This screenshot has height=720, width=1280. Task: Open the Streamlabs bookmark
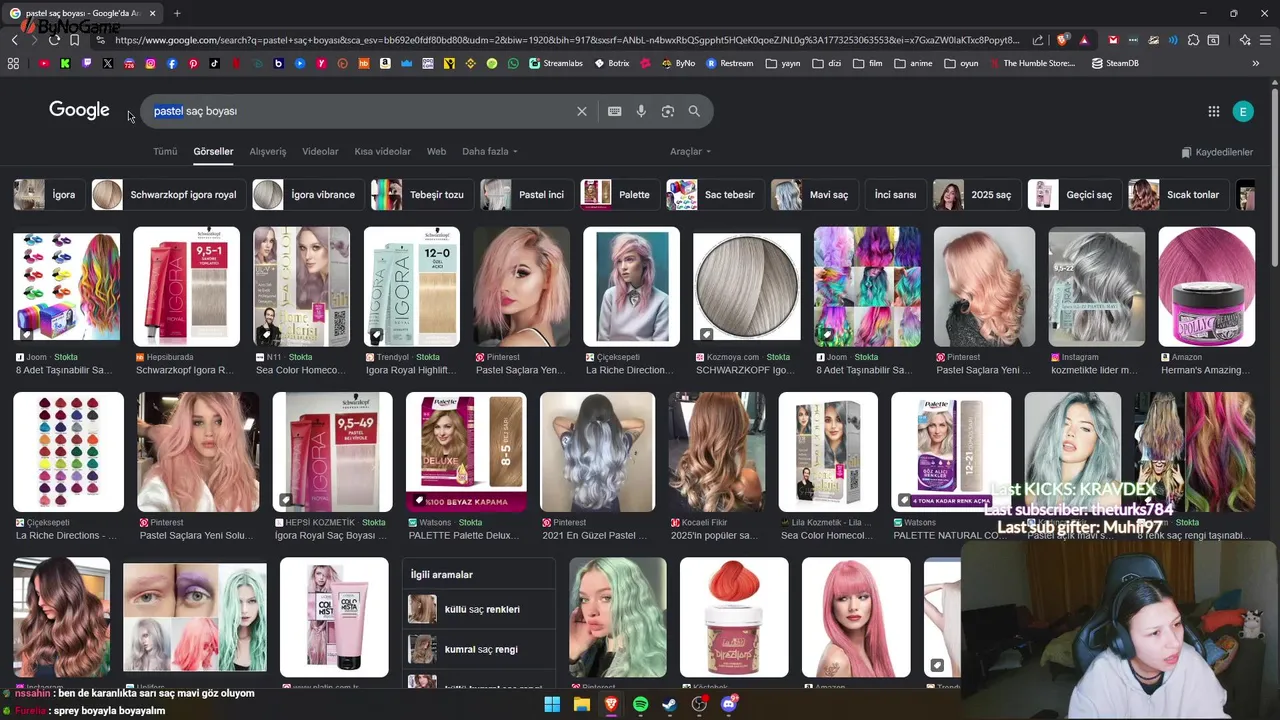[556, 63]
